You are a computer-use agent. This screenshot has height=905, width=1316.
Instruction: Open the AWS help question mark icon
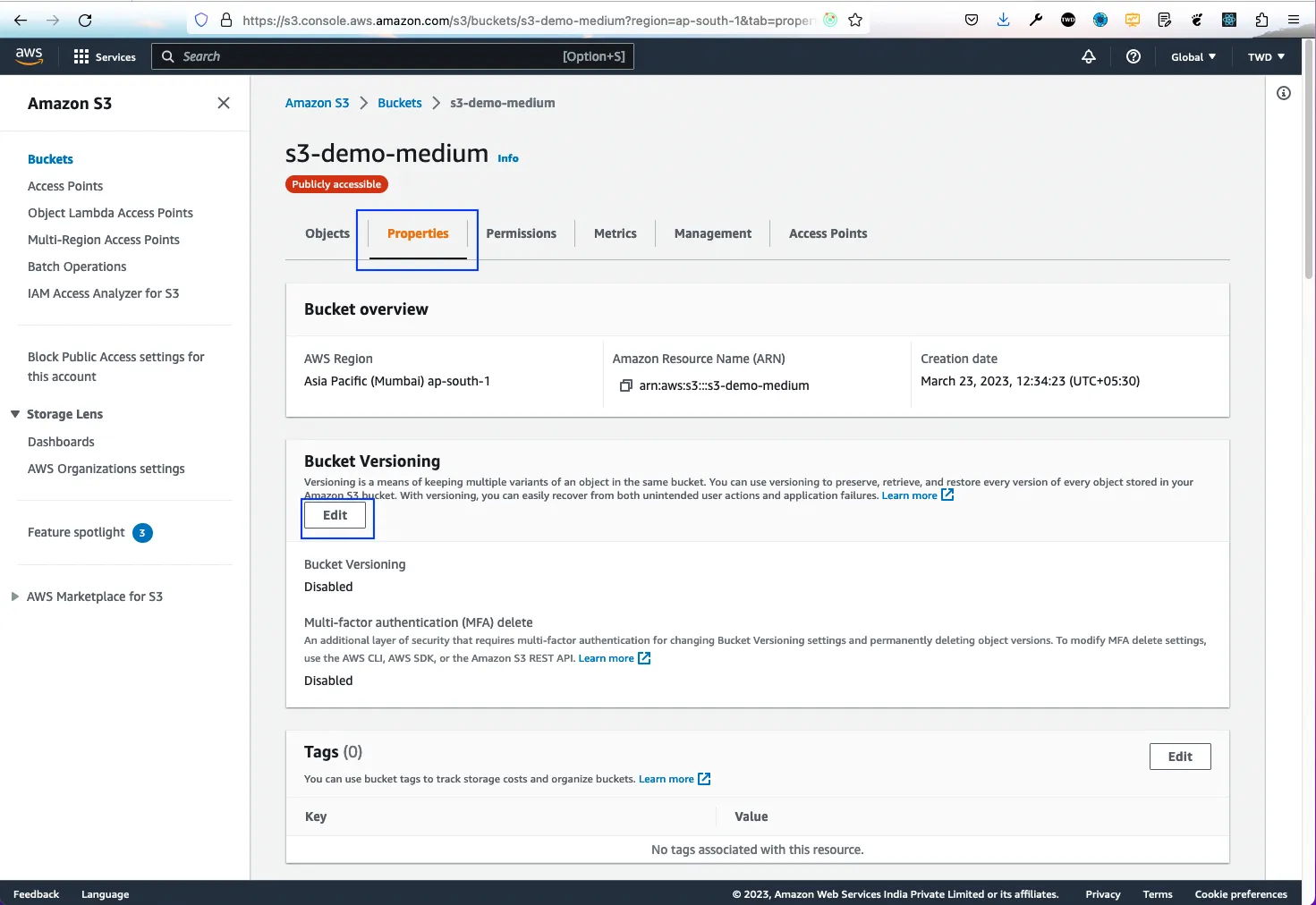pyautogui.click(x=1133, y=56)
